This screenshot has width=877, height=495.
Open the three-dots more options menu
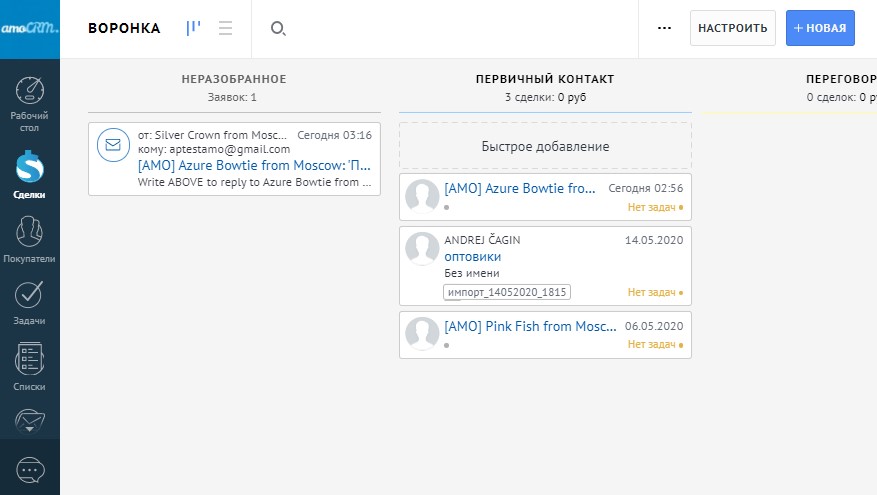coord(664,28)
